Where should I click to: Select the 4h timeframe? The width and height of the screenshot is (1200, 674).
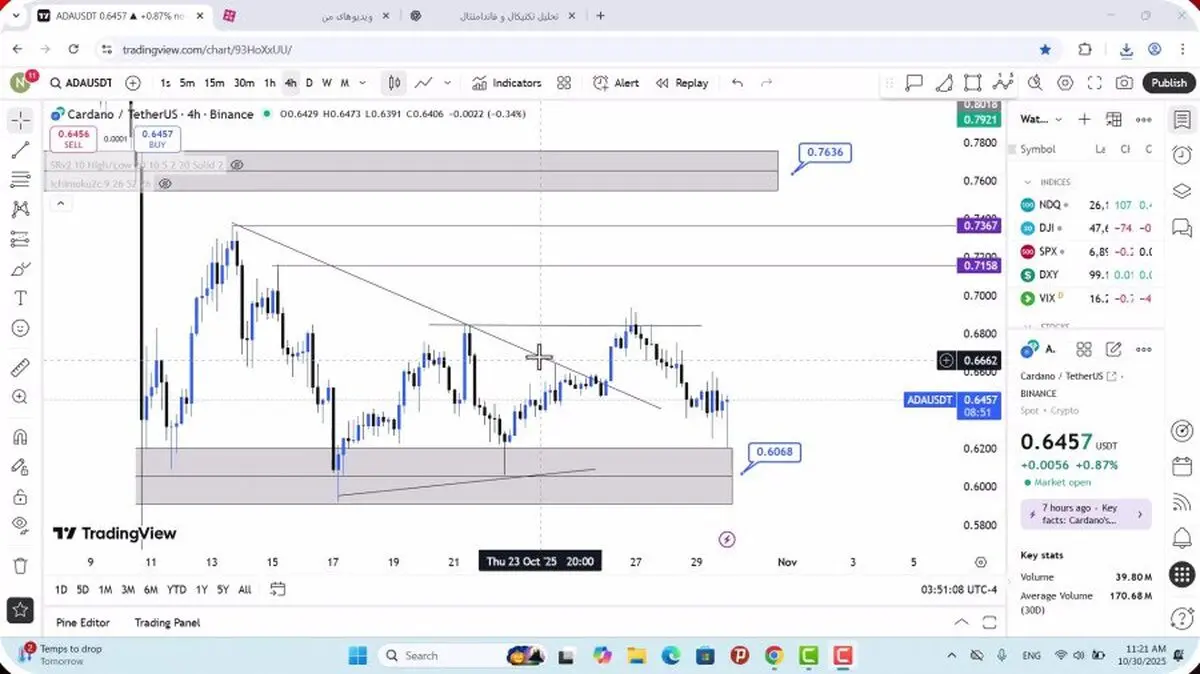290,83
